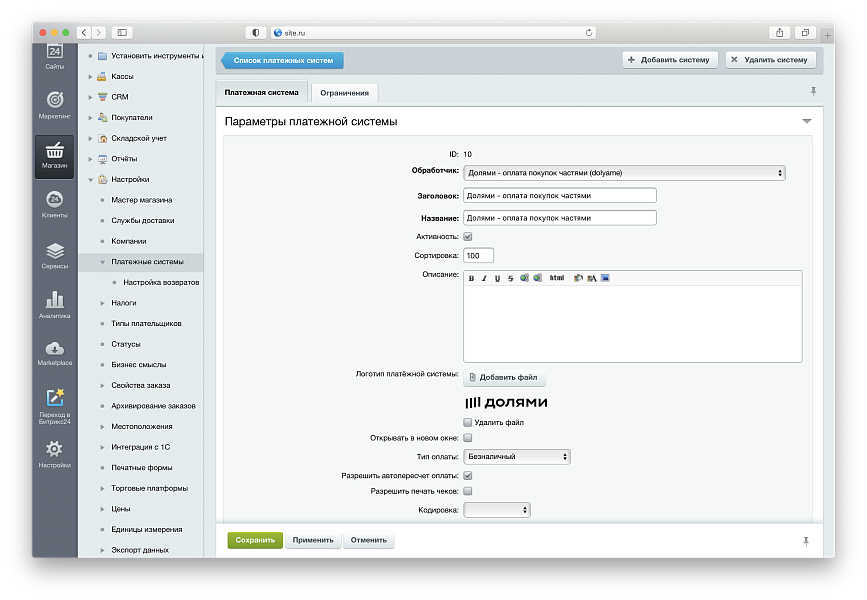Pin the bottom button bar
This screenshot has width=867, height=600.
pyautogui.click(x=806, y=540)
